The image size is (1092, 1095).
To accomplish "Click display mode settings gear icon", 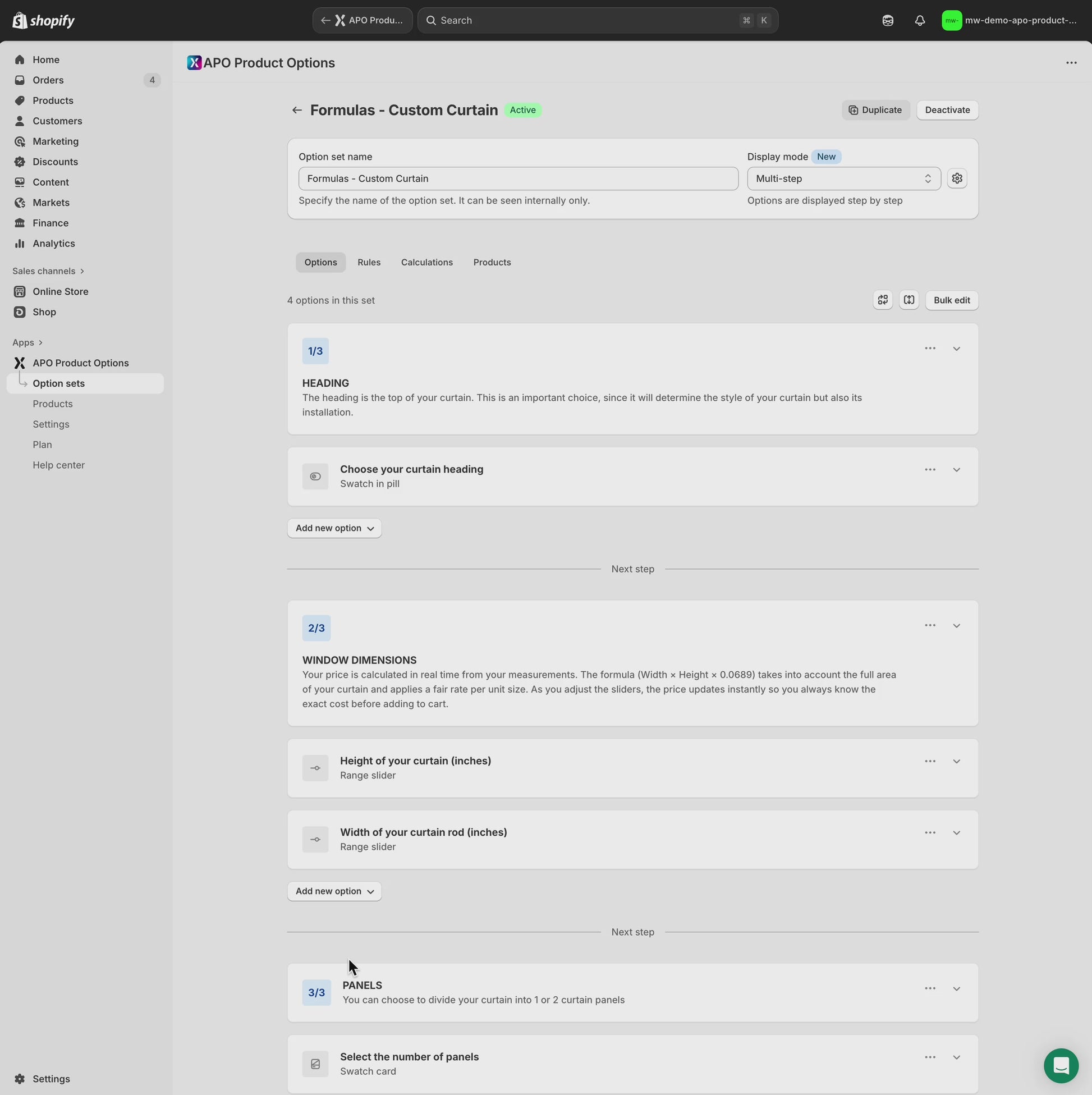I will (957, 178).
